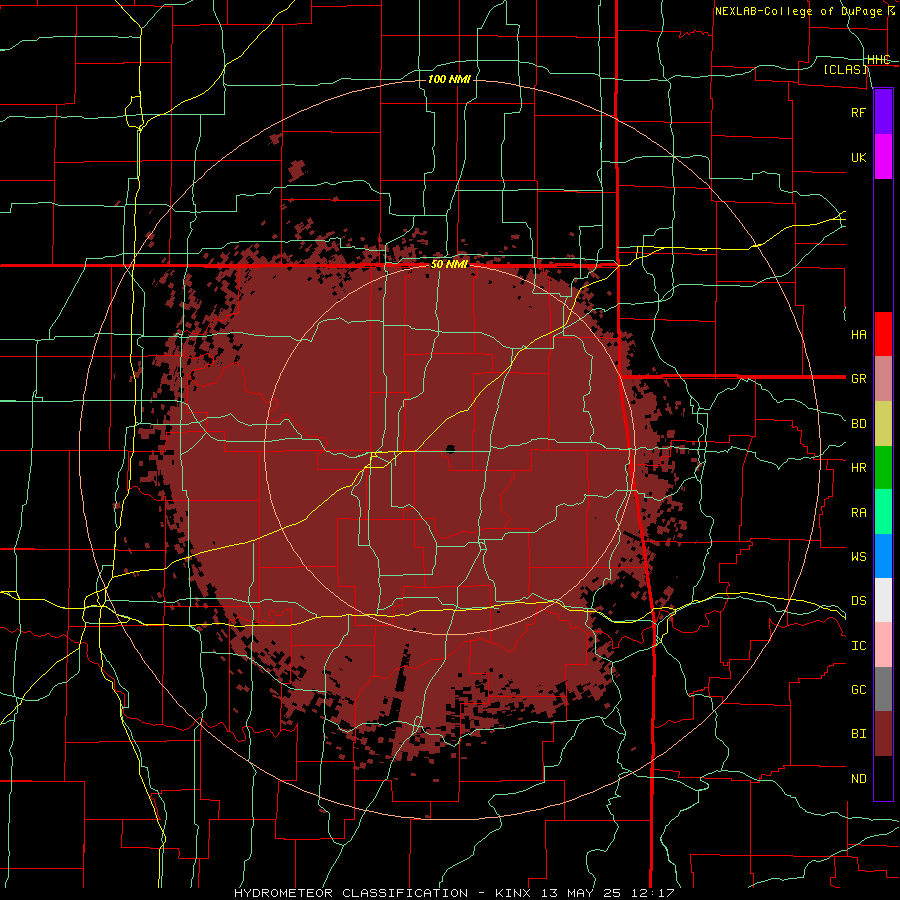Click the NEXLAB-College of DuPage text

[798, 11]
